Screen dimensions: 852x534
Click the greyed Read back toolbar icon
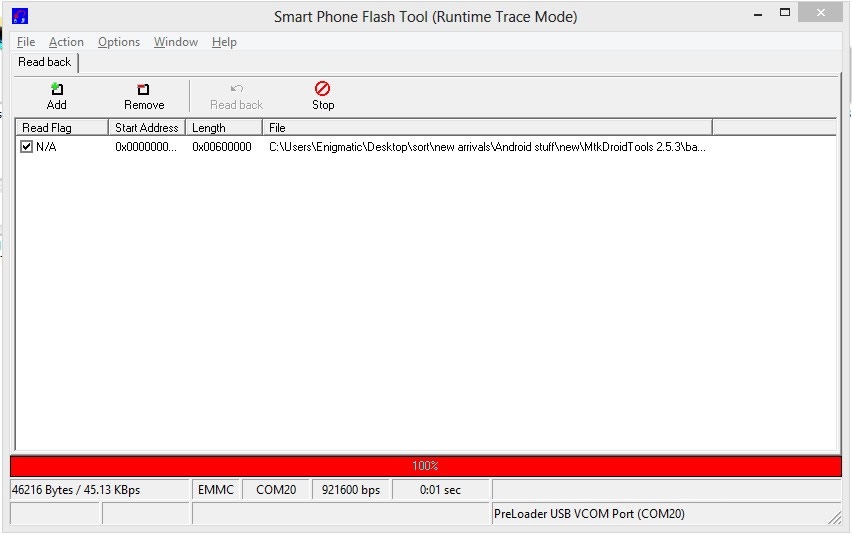click(236, 89)
